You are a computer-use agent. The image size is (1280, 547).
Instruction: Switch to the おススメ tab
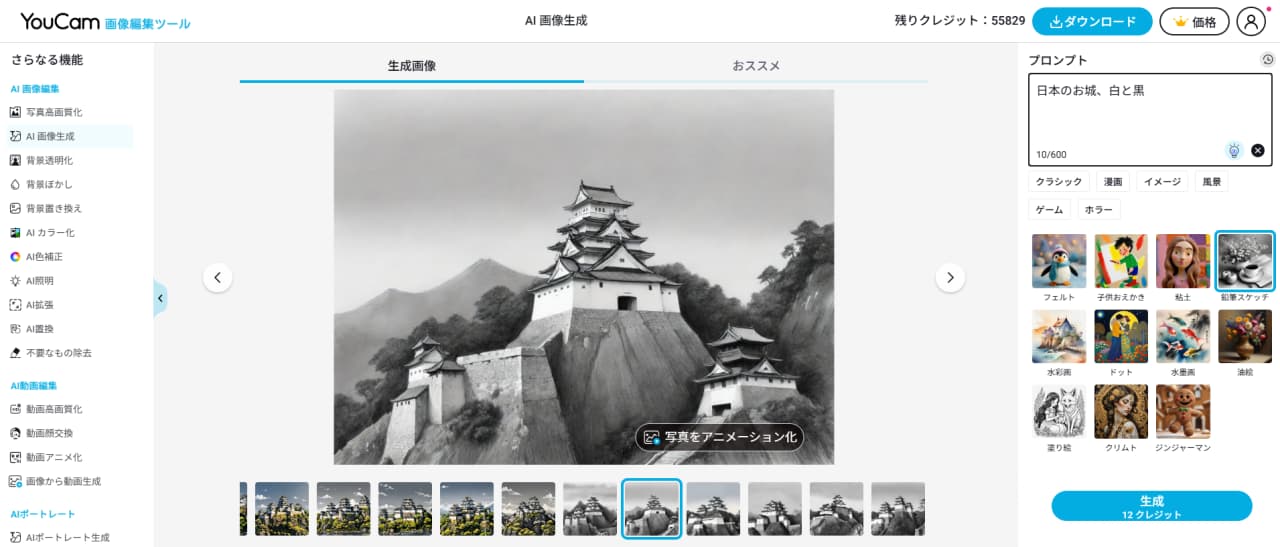point(756,66)
